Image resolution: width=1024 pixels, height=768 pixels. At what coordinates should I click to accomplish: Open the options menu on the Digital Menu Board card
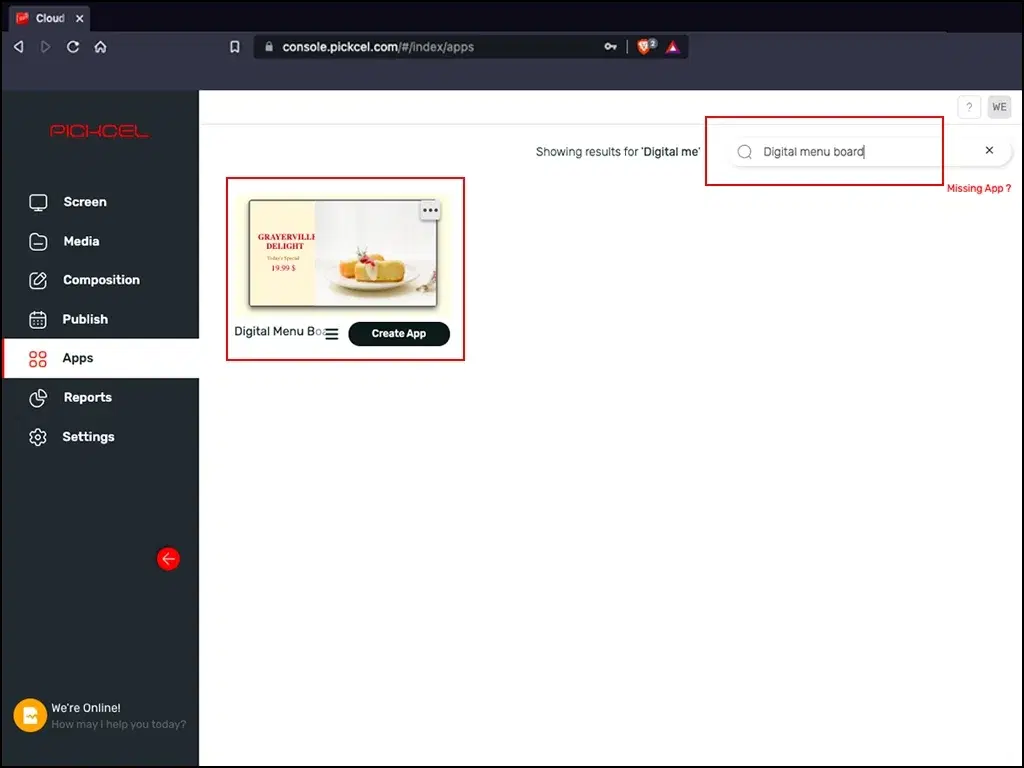(430, 210)
